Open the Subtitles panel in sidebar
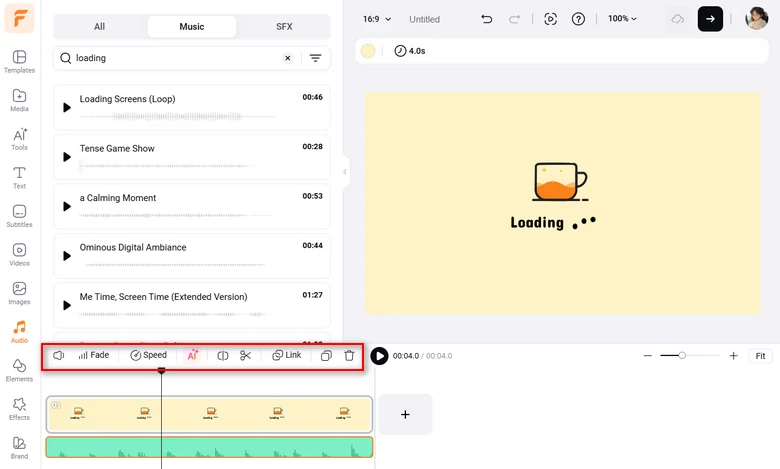780x469 pixels. tap(19, 217)
